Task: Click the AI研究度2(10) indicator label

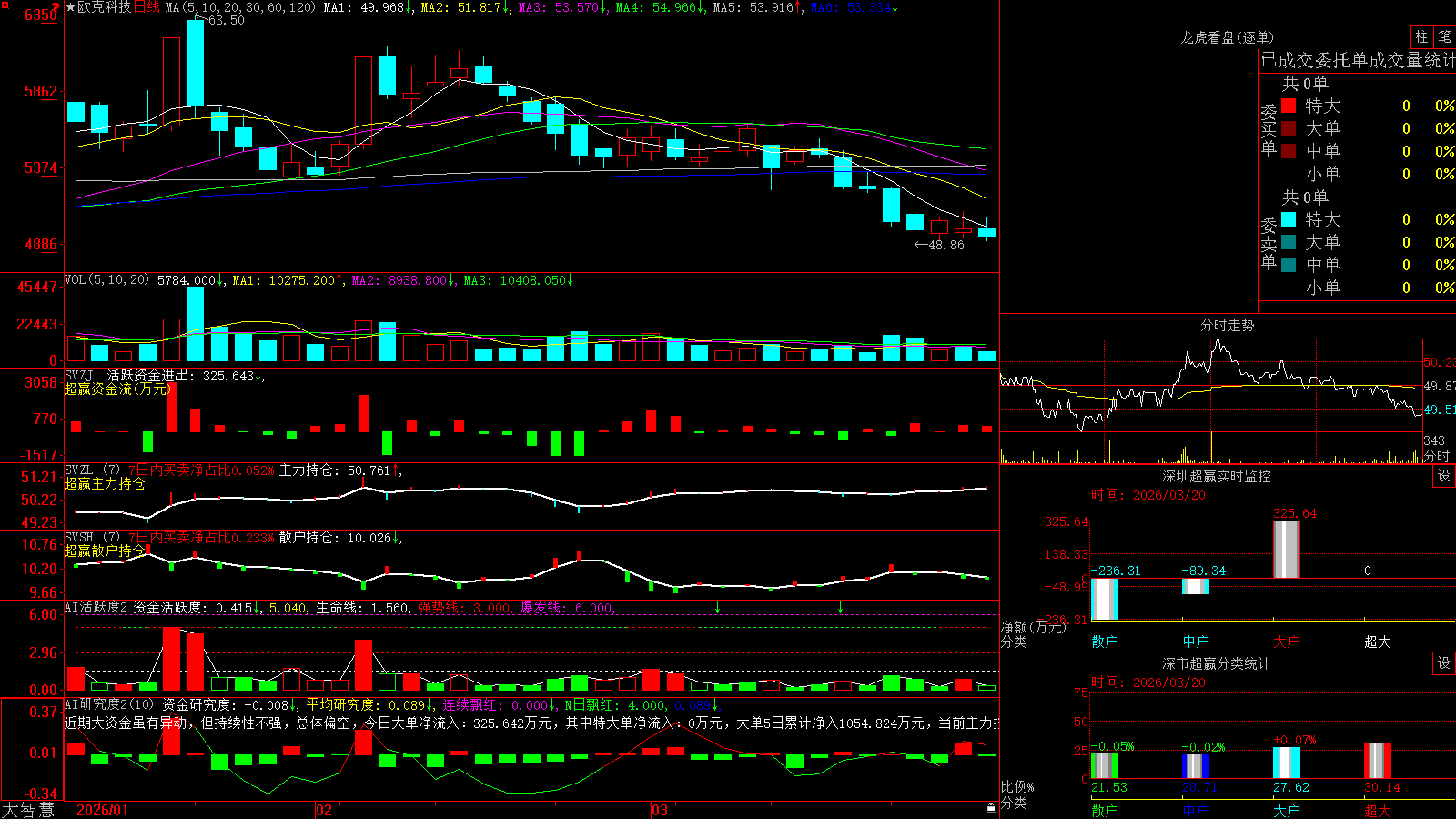Action: pos(109,704)
